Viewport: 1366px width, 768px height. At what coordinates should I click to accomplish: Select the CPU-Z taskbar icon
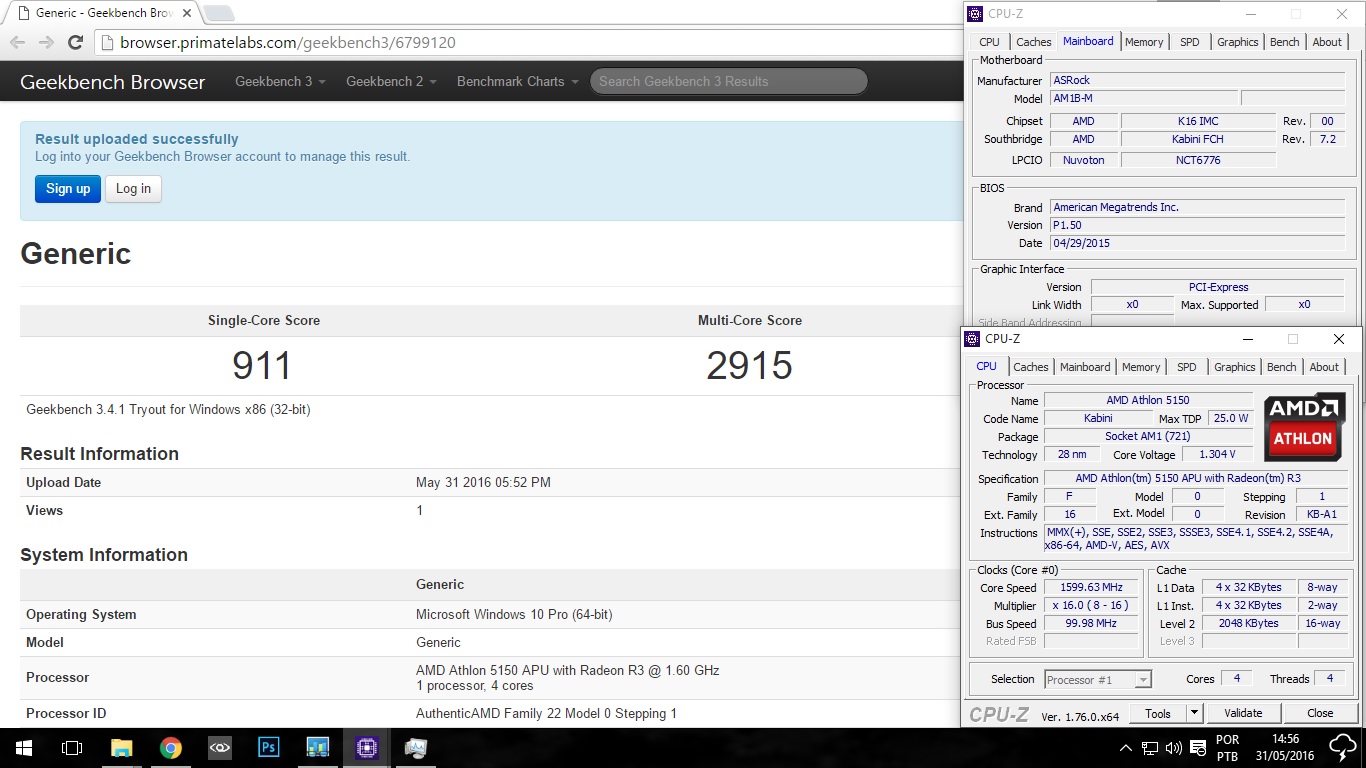click(367, 747)
